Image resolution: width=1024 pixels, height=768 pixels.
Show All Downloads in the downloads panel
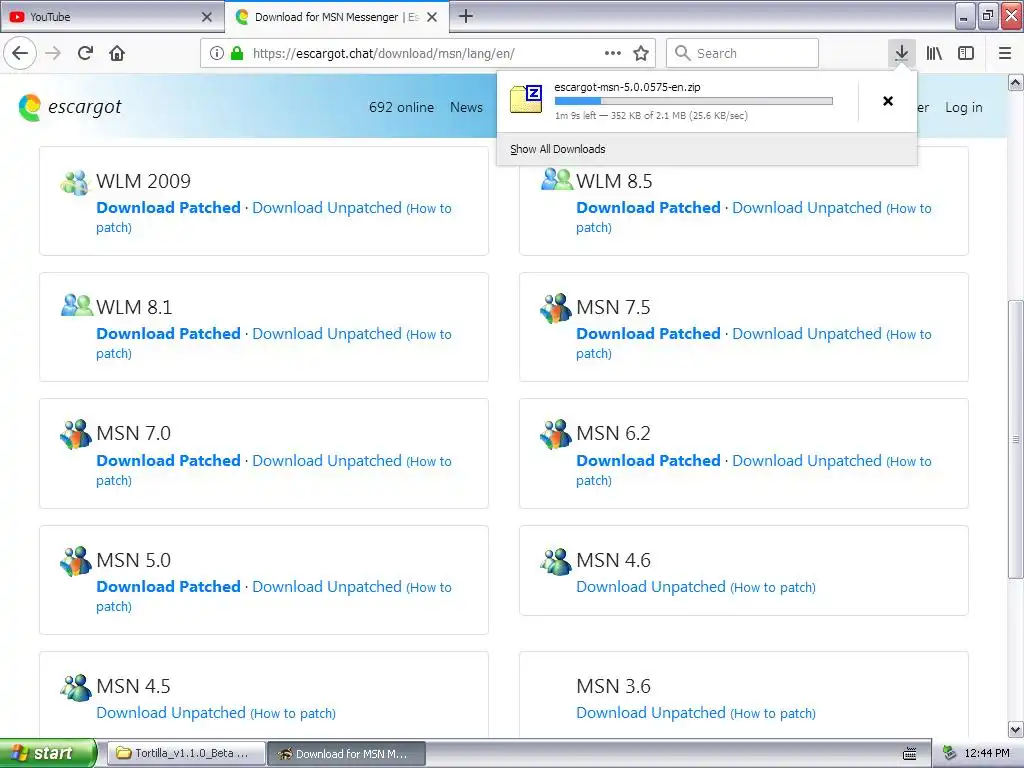[x=558, y=149]
